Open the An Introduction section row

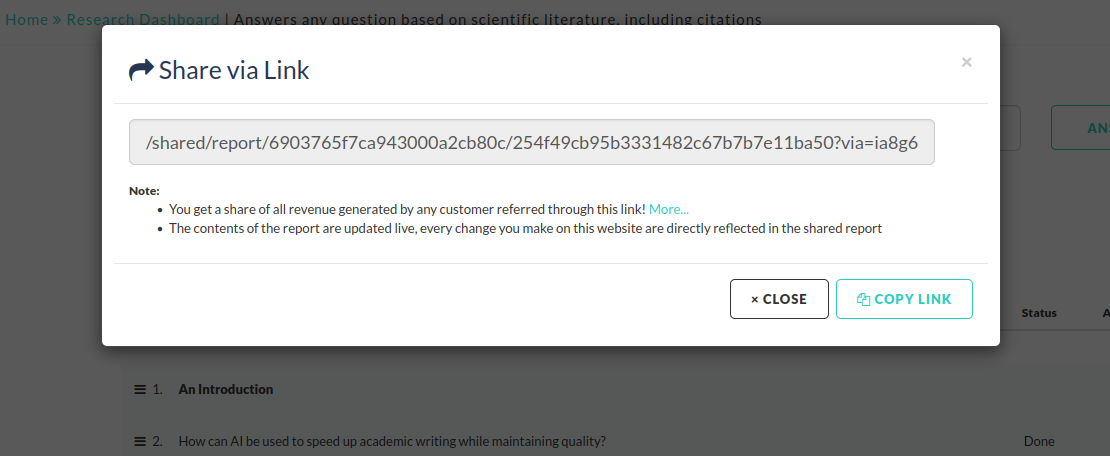[x=226, y=389]
